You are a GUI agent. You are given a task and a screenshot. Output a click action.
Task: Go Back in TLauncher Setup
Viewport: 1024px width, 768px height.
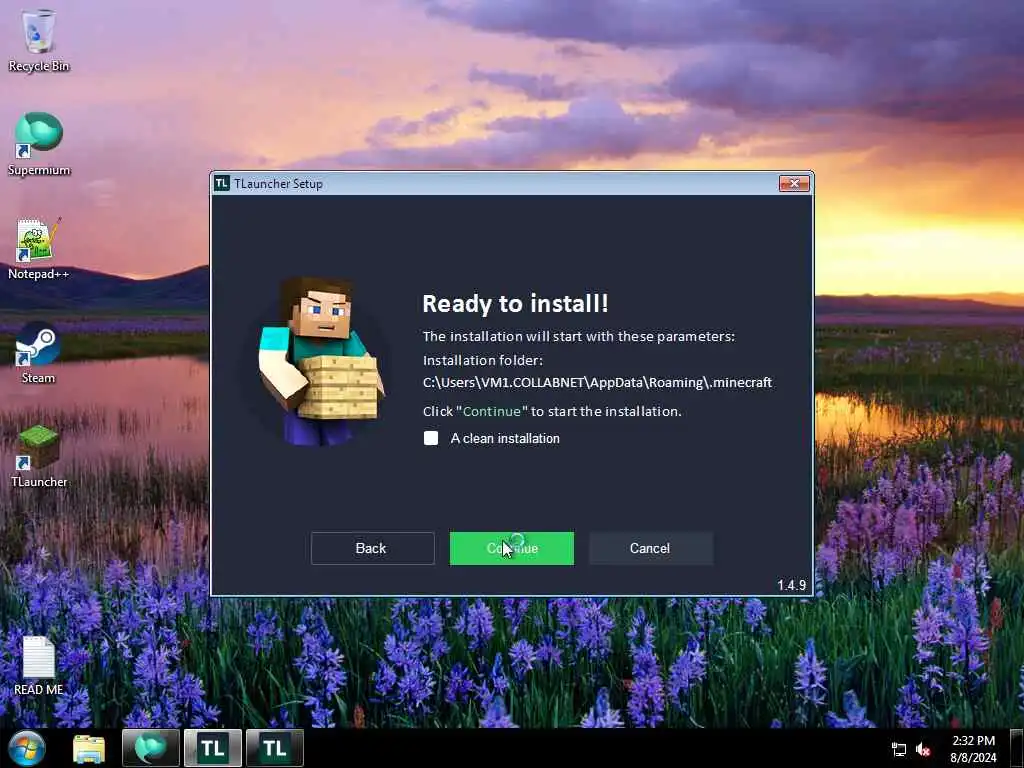coord(372,549)
